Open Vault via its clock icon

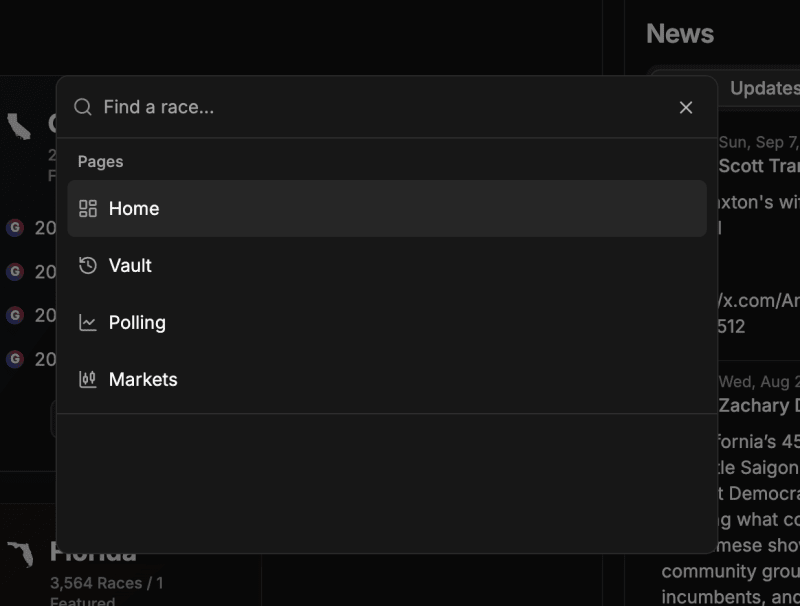87,265
